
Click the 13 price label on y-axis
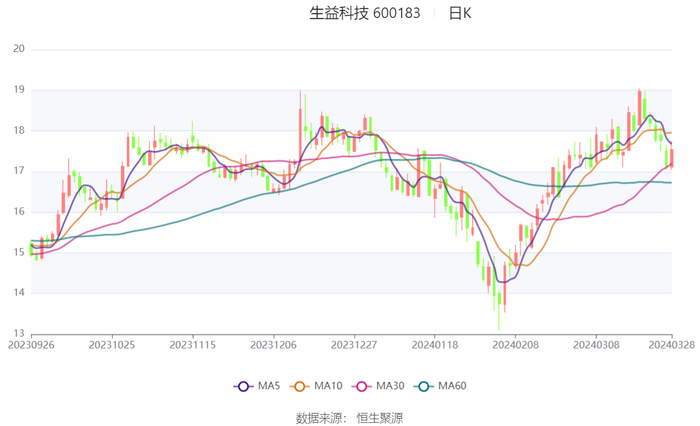[18, 333]
